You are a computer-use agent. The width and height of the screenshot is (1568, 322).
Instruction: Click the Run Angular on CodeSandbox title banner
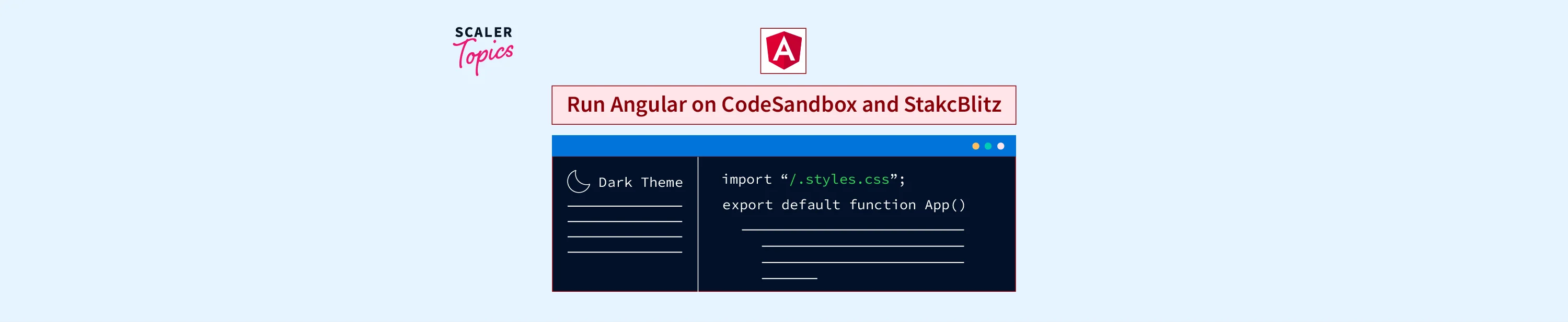coord(783,104)
